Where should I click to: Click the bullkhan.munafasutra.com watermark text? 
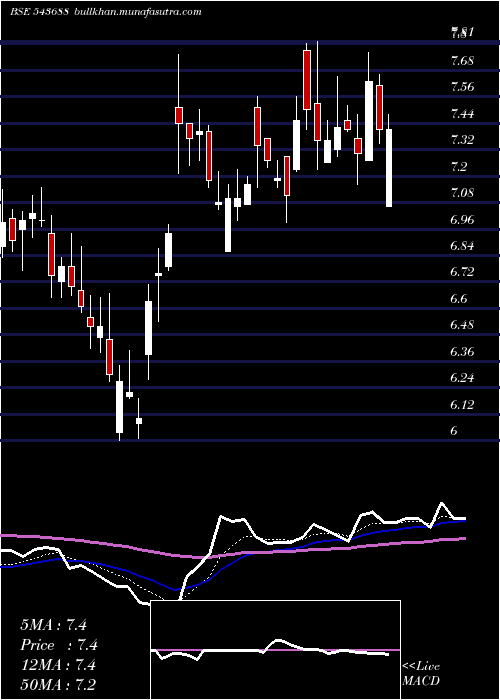137,12
